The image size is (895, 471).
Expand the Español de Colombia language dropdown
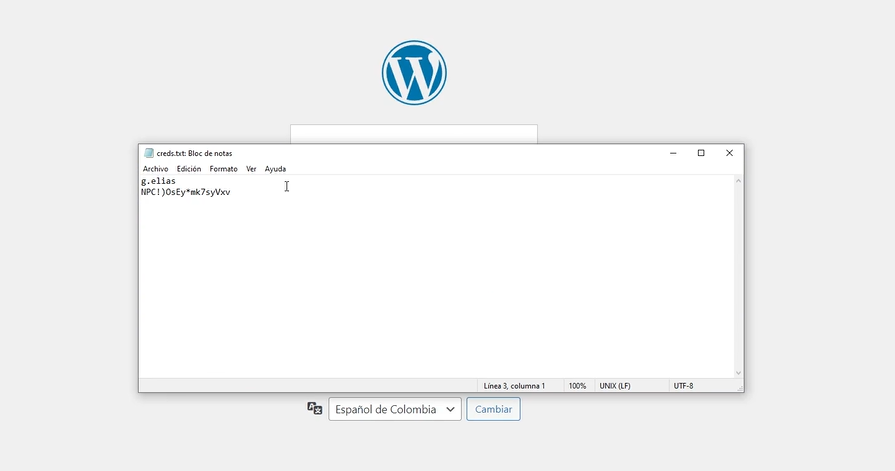tap(394, 409)
